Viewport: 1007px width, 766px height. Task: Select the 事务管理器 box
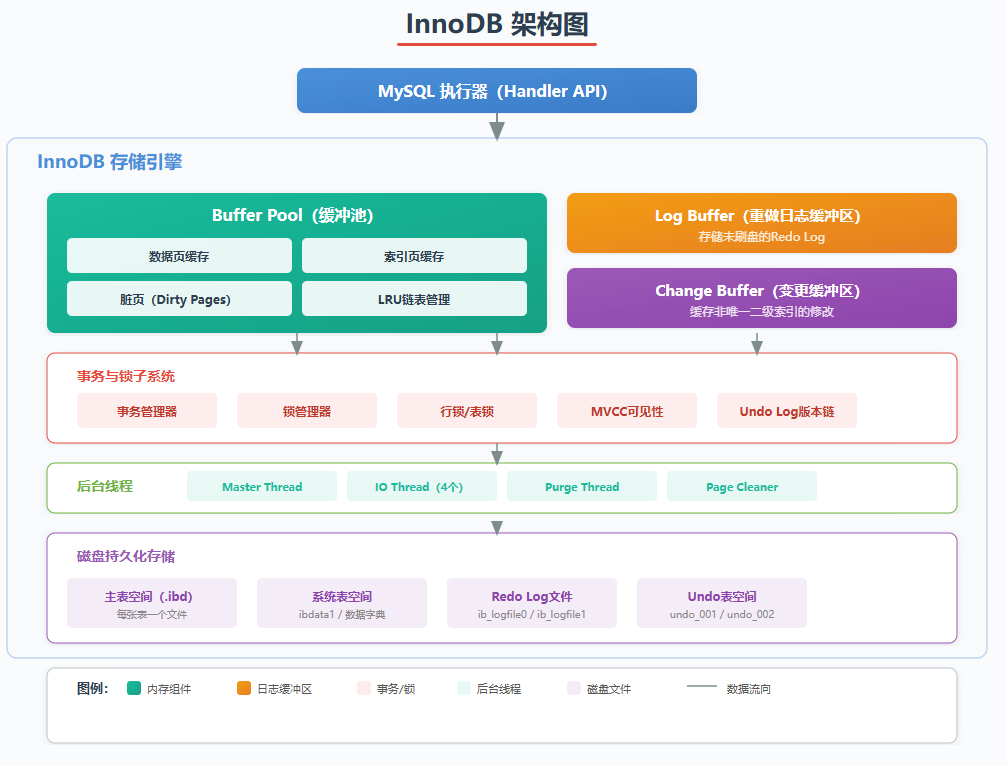pos(147,411)
